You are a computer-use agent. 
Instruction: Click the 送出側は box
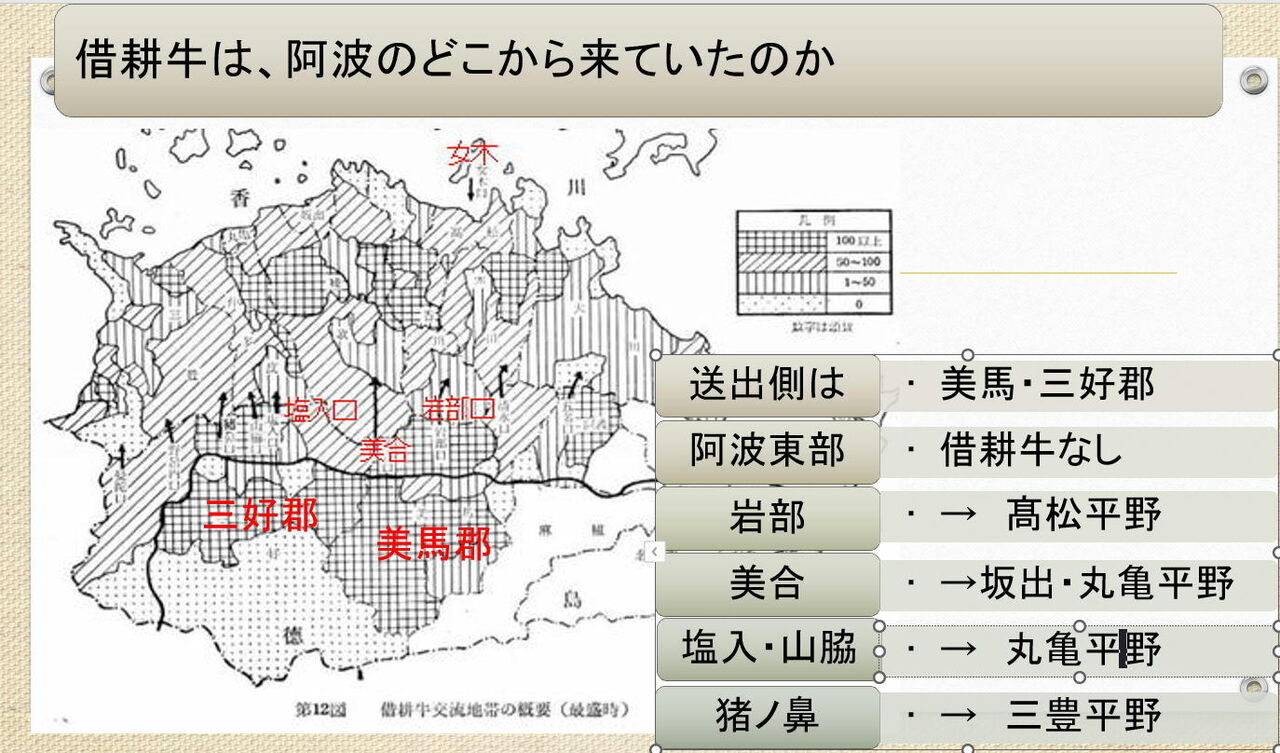[768, 385]
